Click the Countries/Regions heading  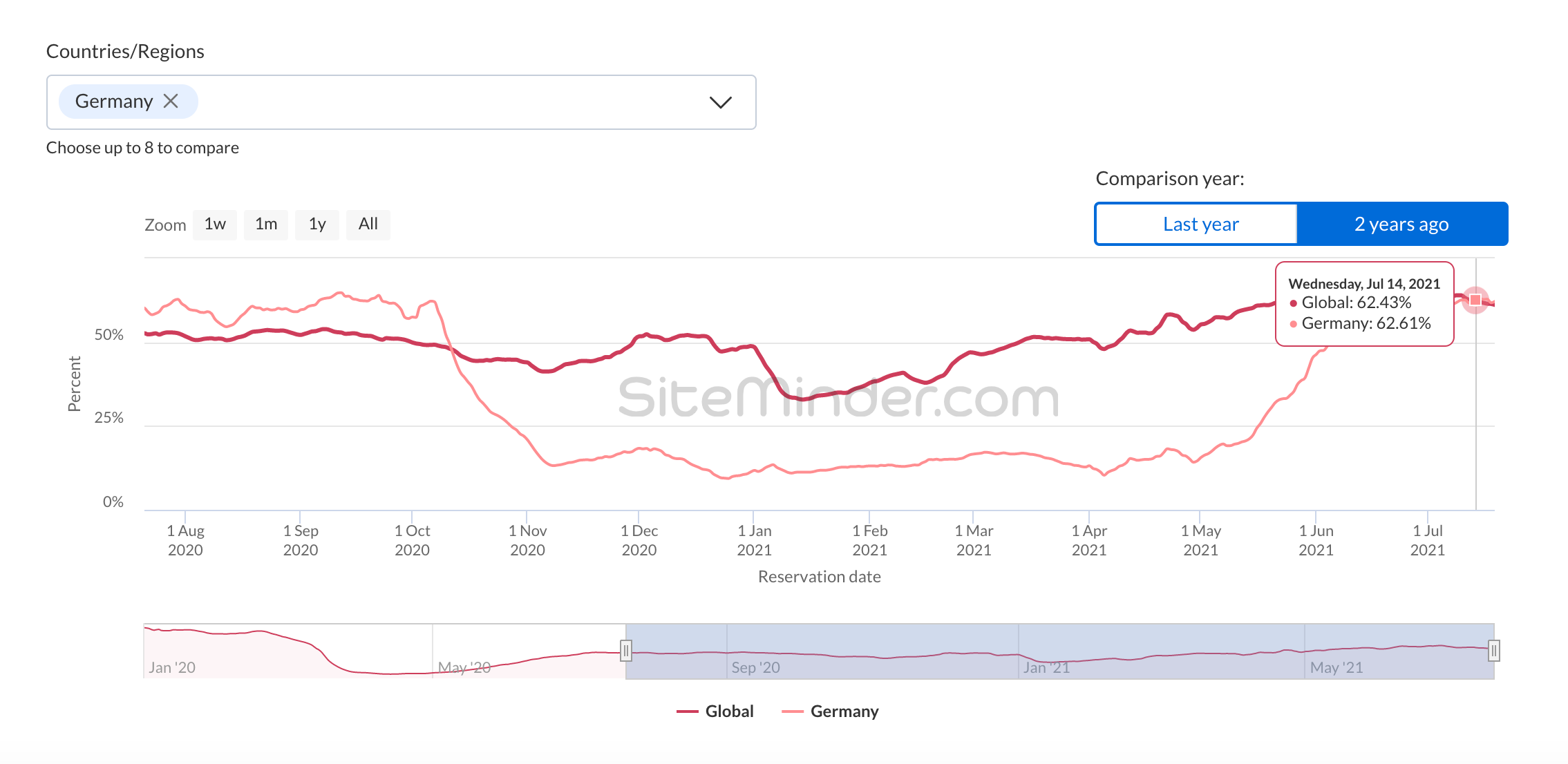tap(125, 52)
